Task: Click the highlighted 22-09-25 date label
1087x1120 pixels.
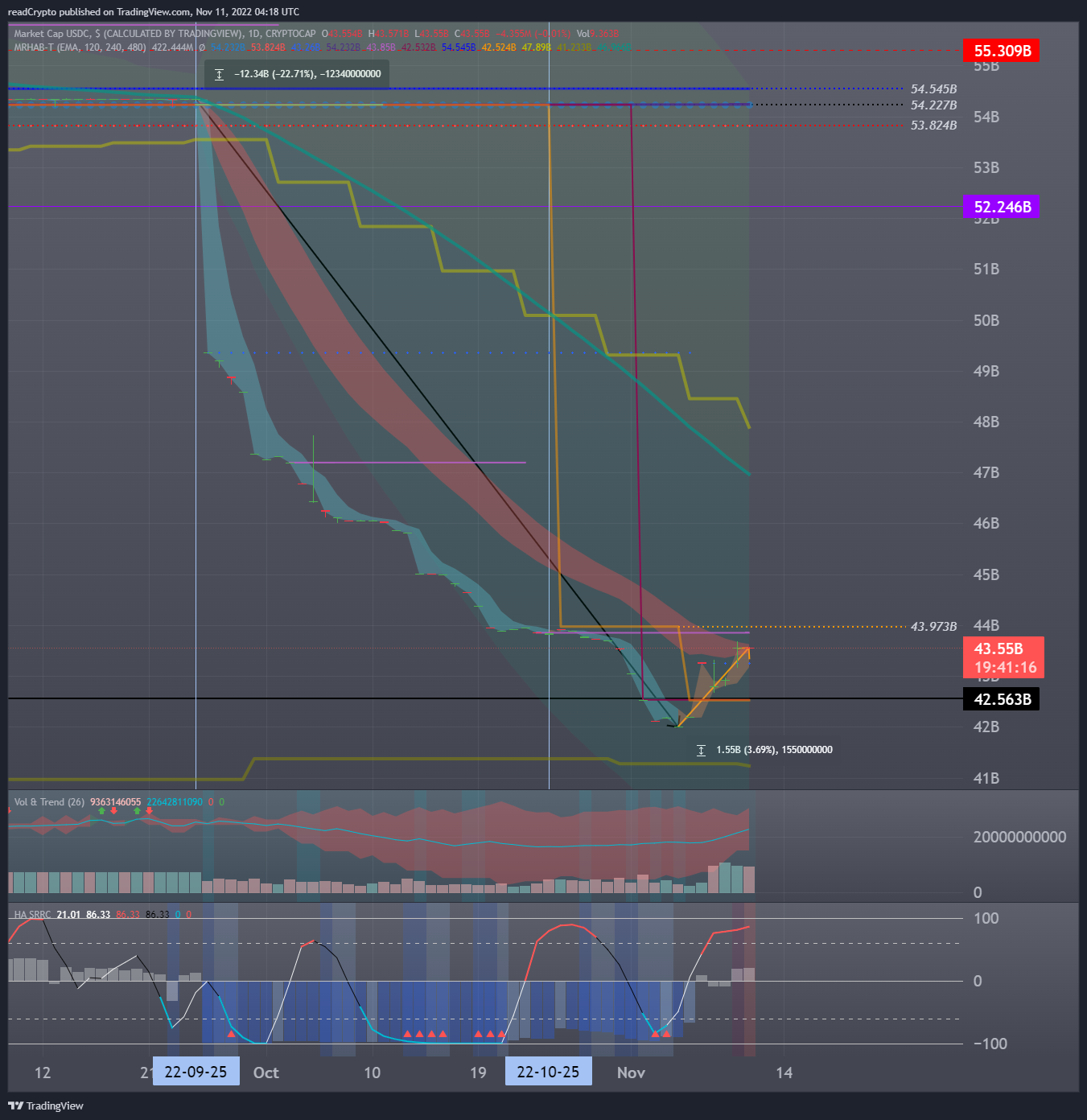Action: pyautogui.click(x=196, y=1072)
